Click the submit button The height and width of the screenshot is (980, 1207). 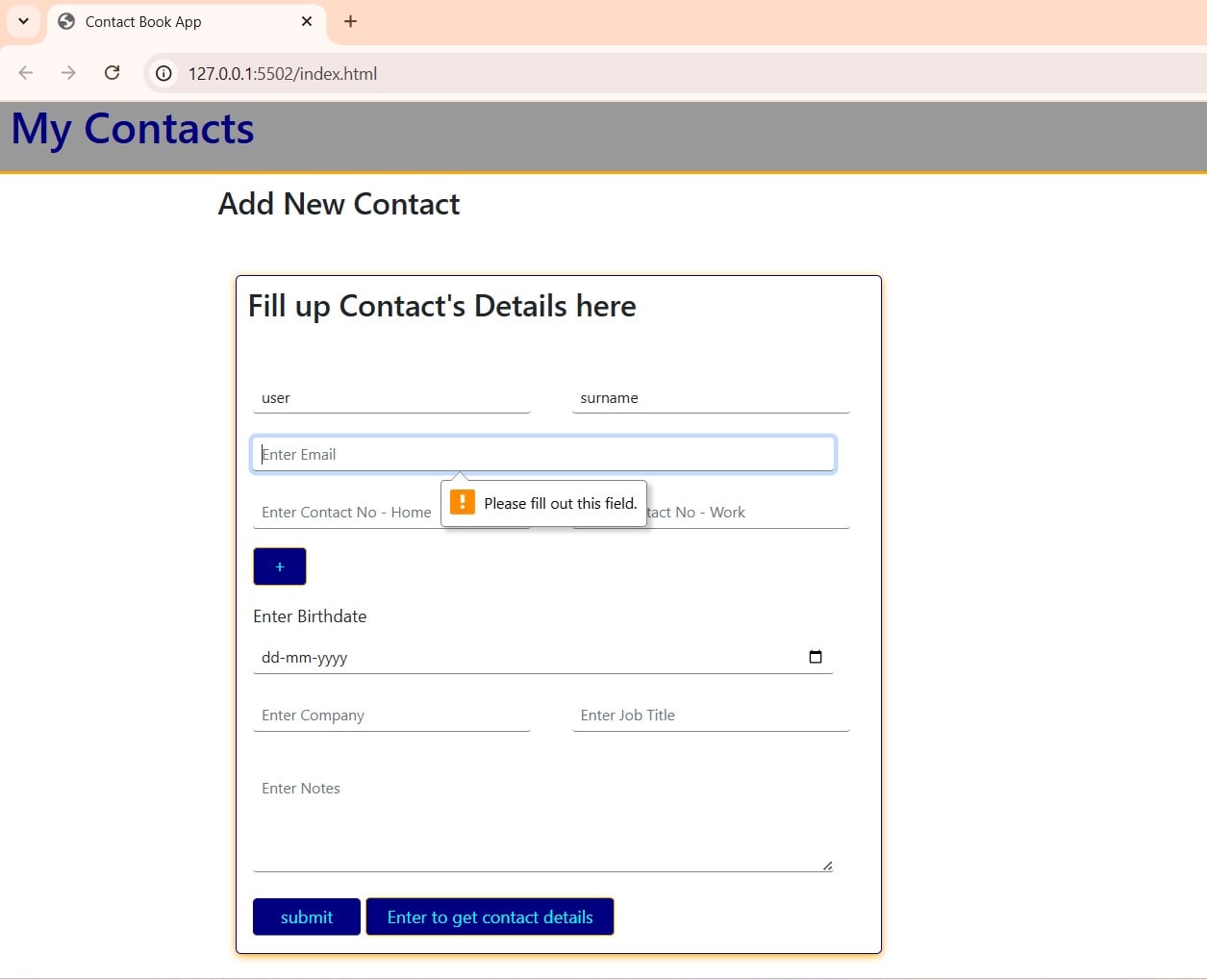click(x=306, y=917)
